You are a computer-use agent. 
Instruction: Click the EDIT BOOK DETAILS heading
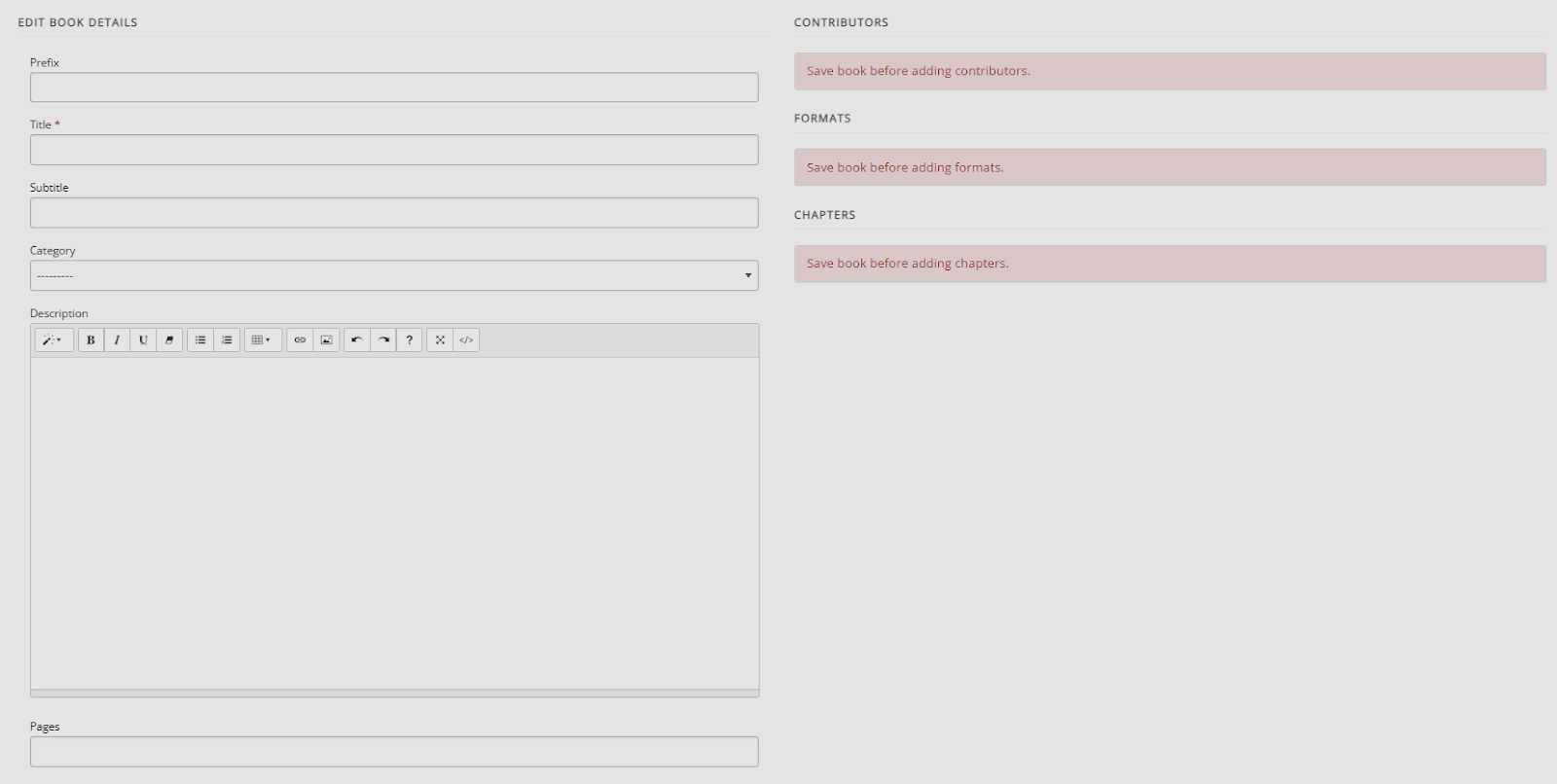78,22
